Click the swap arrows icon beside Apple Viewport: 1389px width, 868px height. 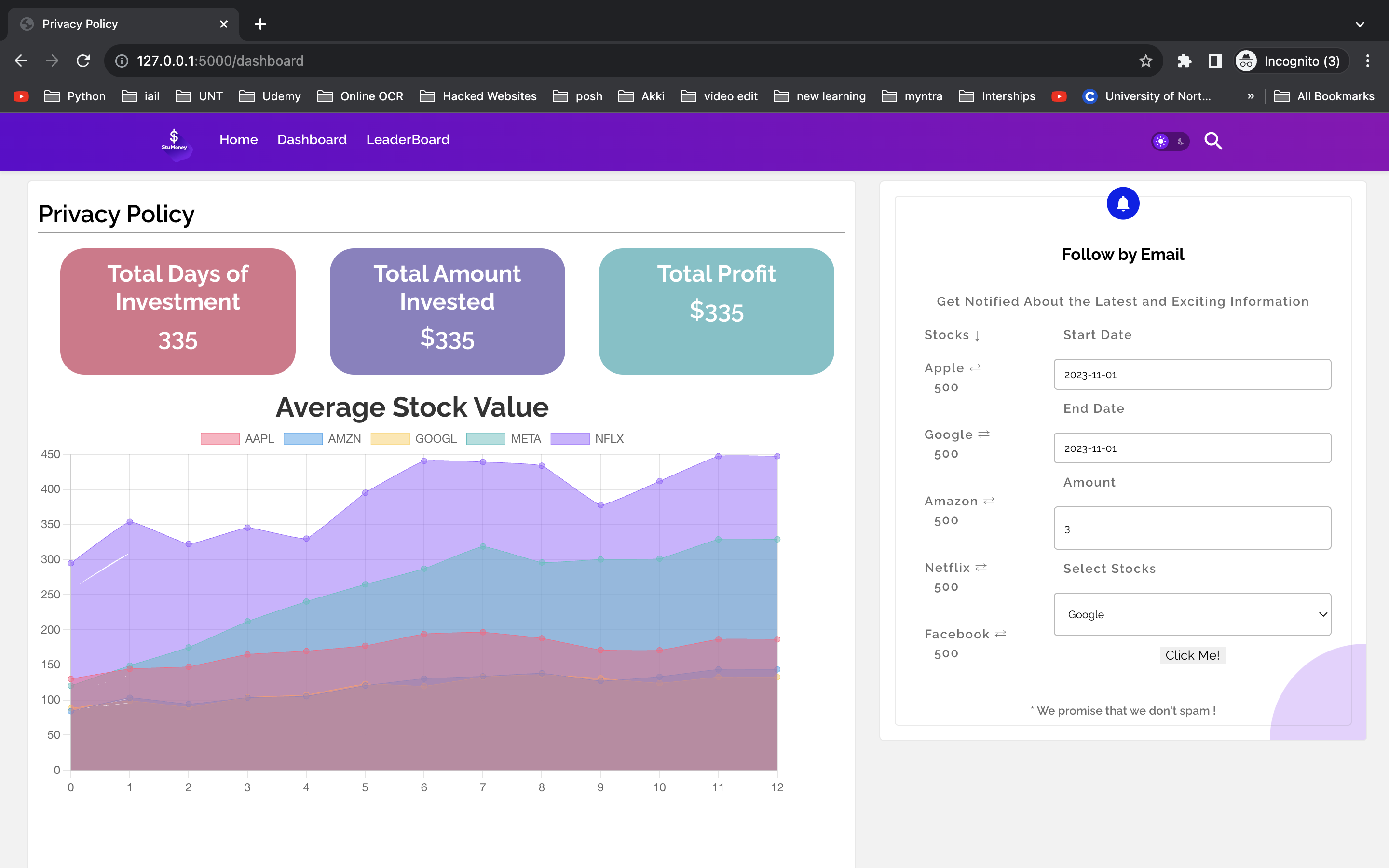click(x=975, y=367)
